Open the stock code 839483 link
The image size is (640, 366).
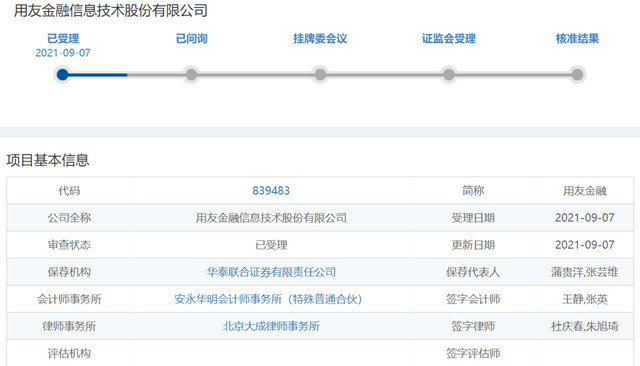(271, 191)
